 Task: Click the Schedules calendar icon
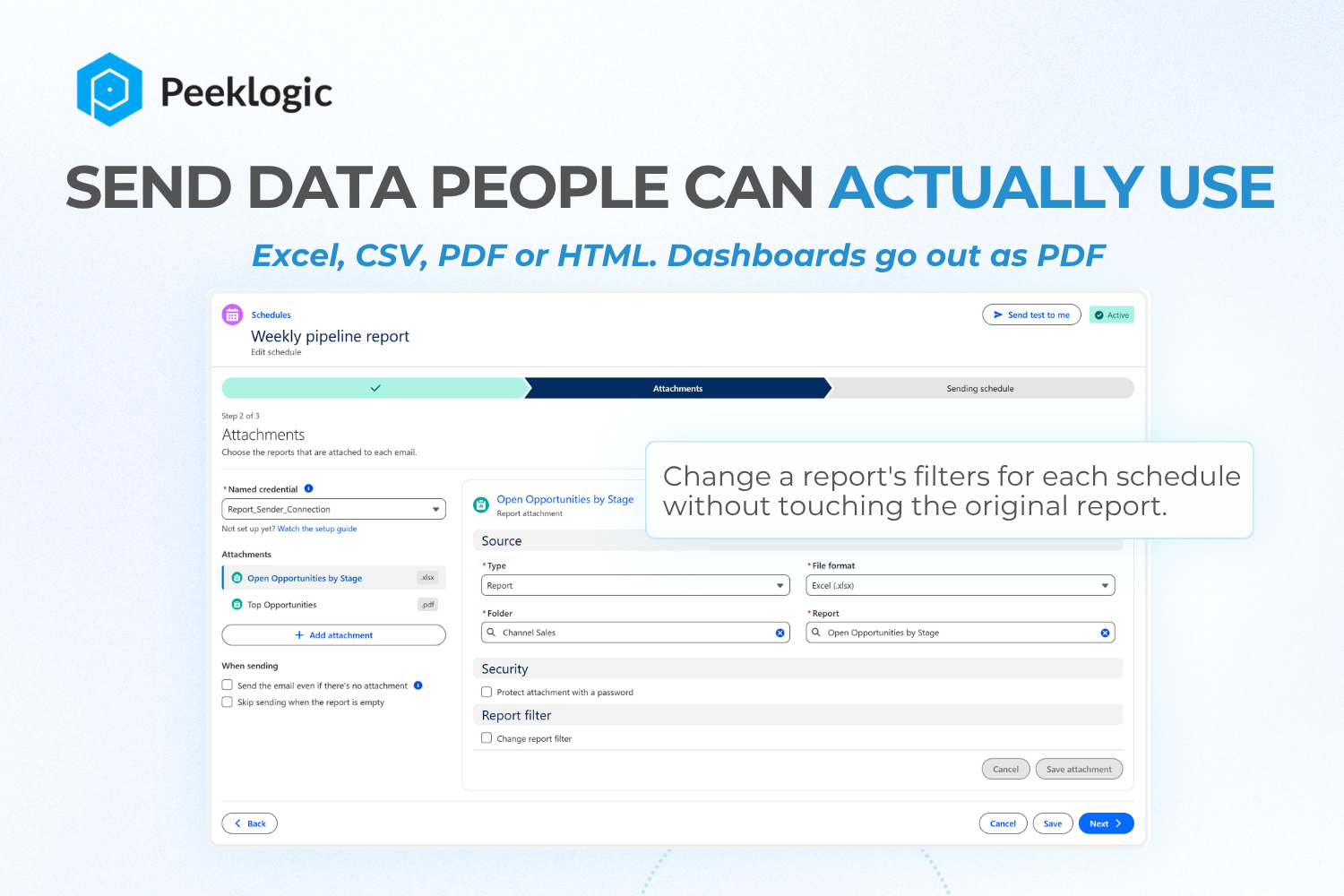[232, 314]
